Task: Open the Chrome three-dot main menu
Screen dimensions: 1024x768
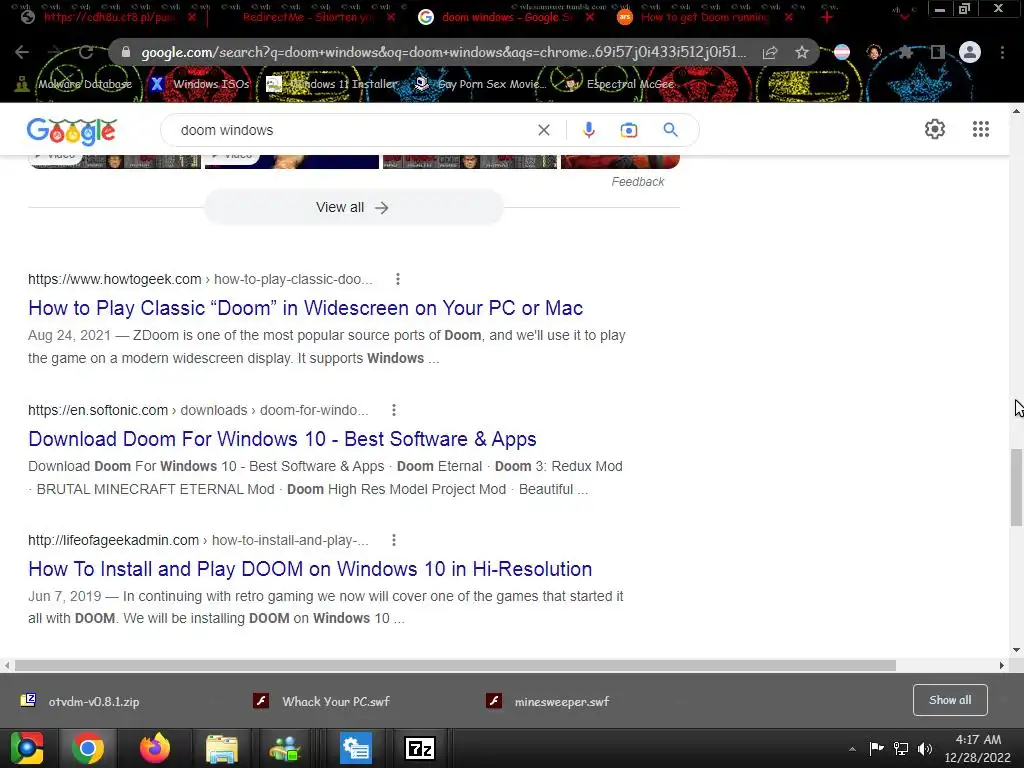Action: pyautogui.click(x=1002, y=52)
